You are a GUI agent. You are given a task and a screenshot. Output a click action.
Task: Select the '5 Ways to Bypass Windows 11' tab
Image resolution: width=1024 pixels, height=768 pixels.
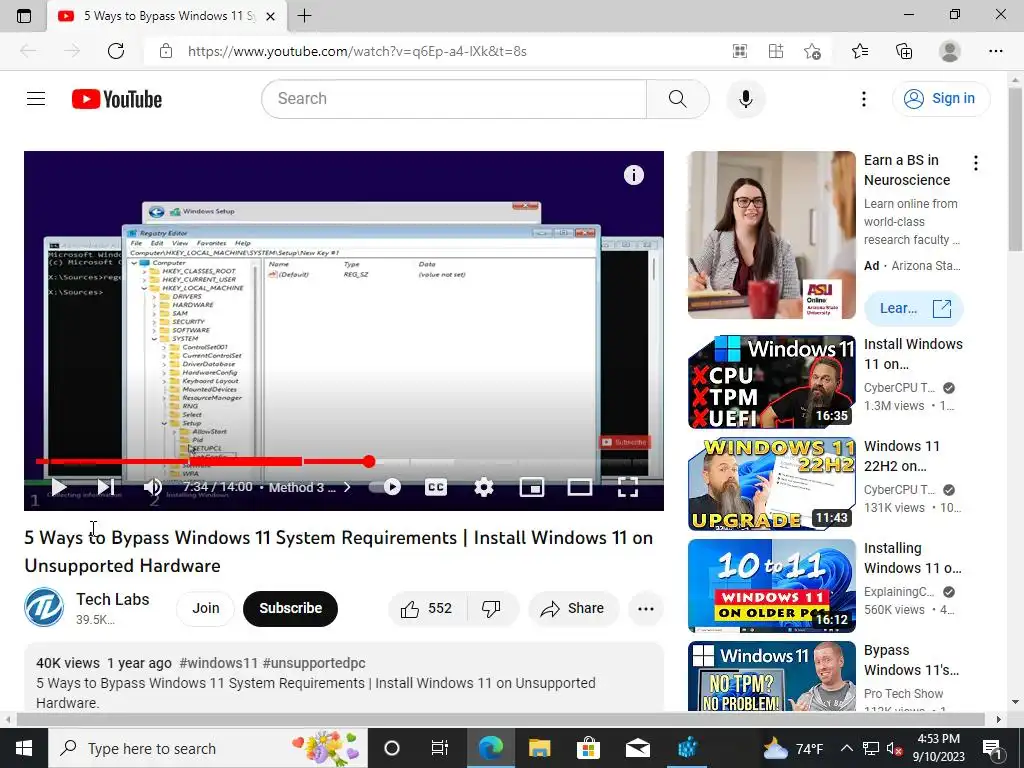click(167, 16)
